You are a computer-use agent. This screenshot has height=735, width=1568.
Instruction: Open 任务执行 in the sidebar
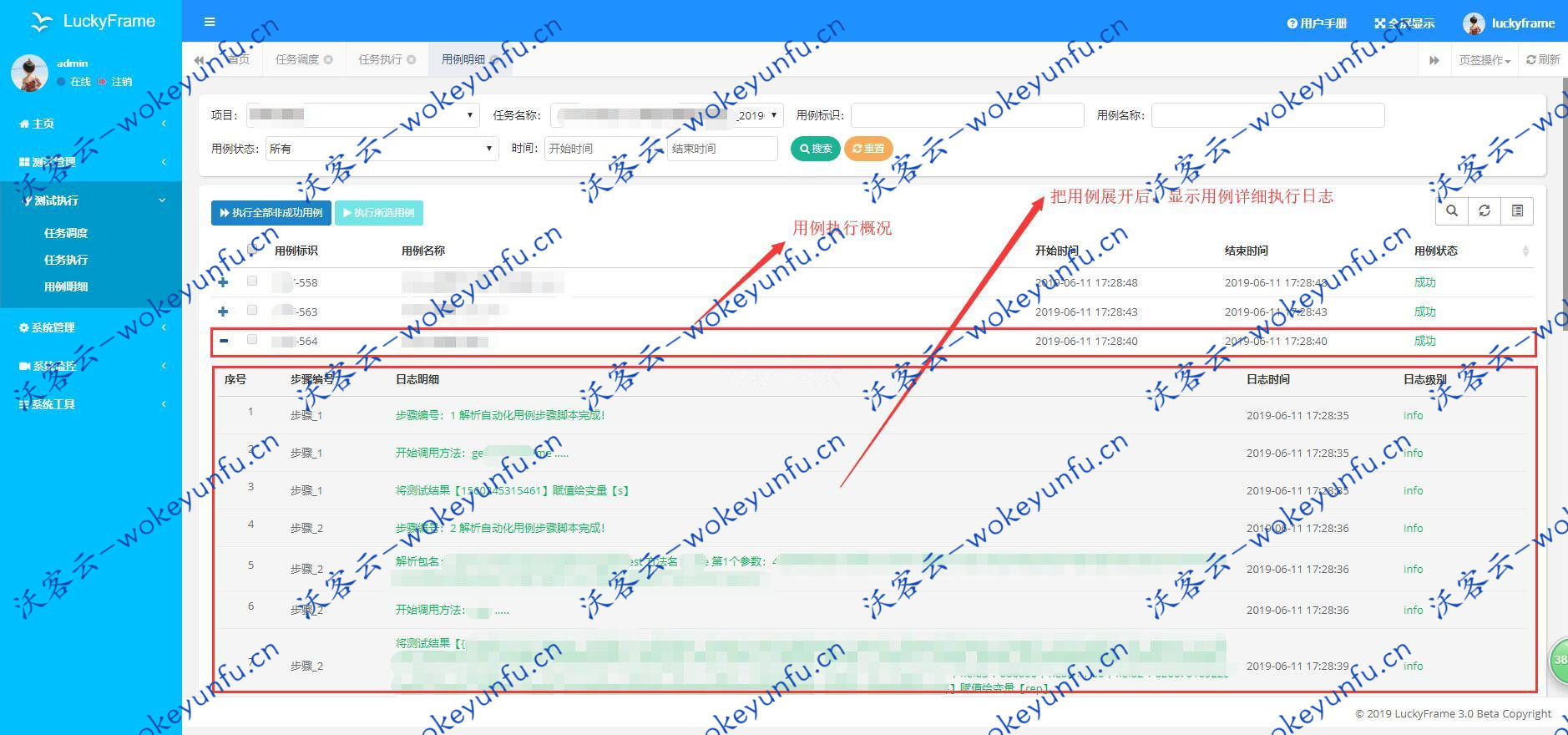(x=66, y=260)
